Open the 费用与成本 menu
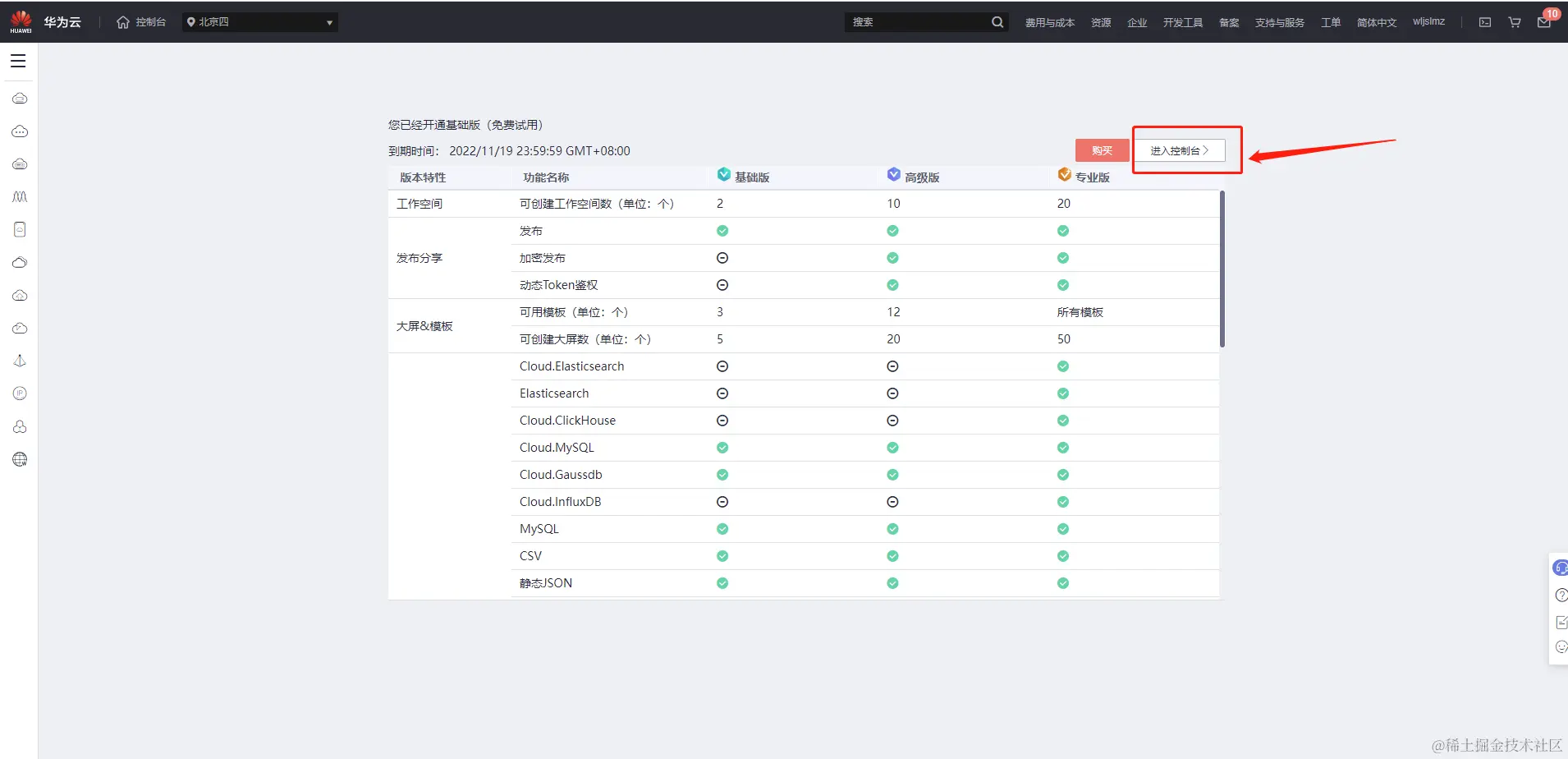 1050,22
